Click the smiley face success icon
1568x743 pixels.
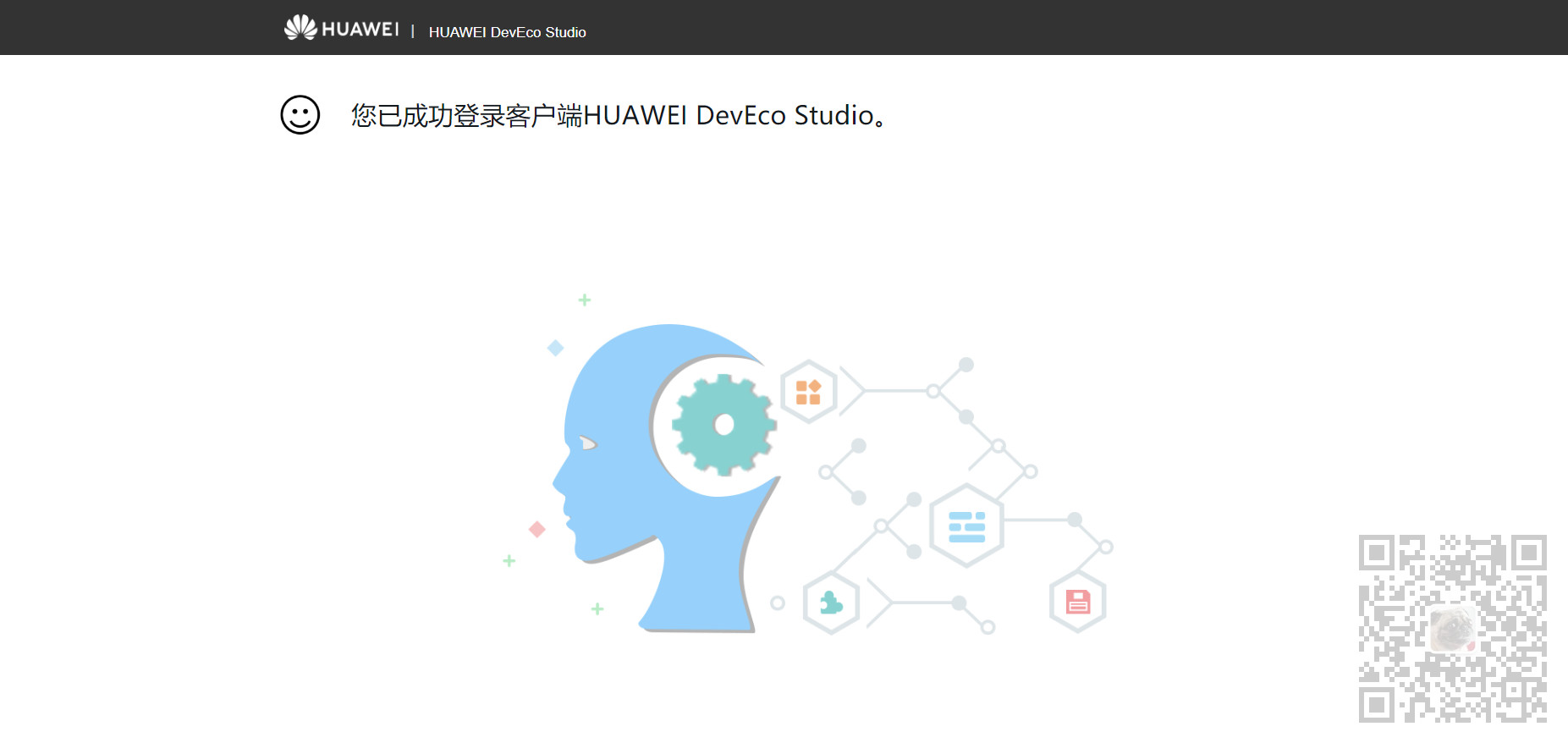pos(300,114)
